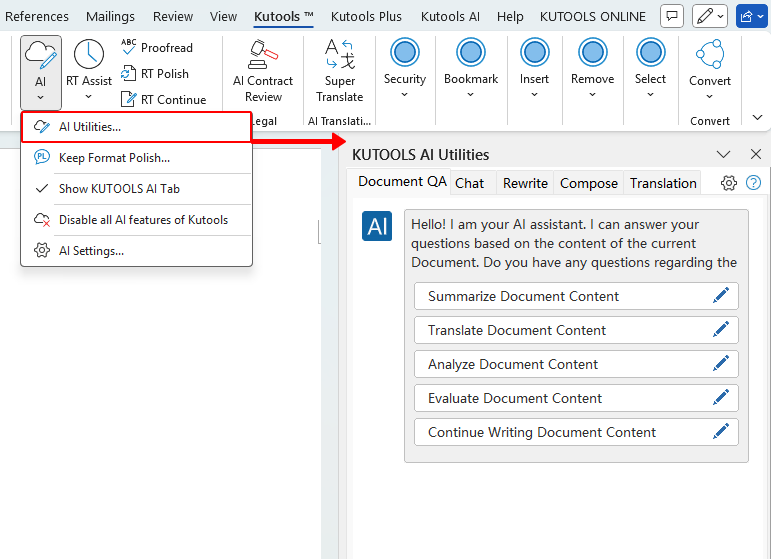Screen dimensions: 771x559
Task: Switch to the View tab
Action: pyautogui.click(x=223, y=17)
